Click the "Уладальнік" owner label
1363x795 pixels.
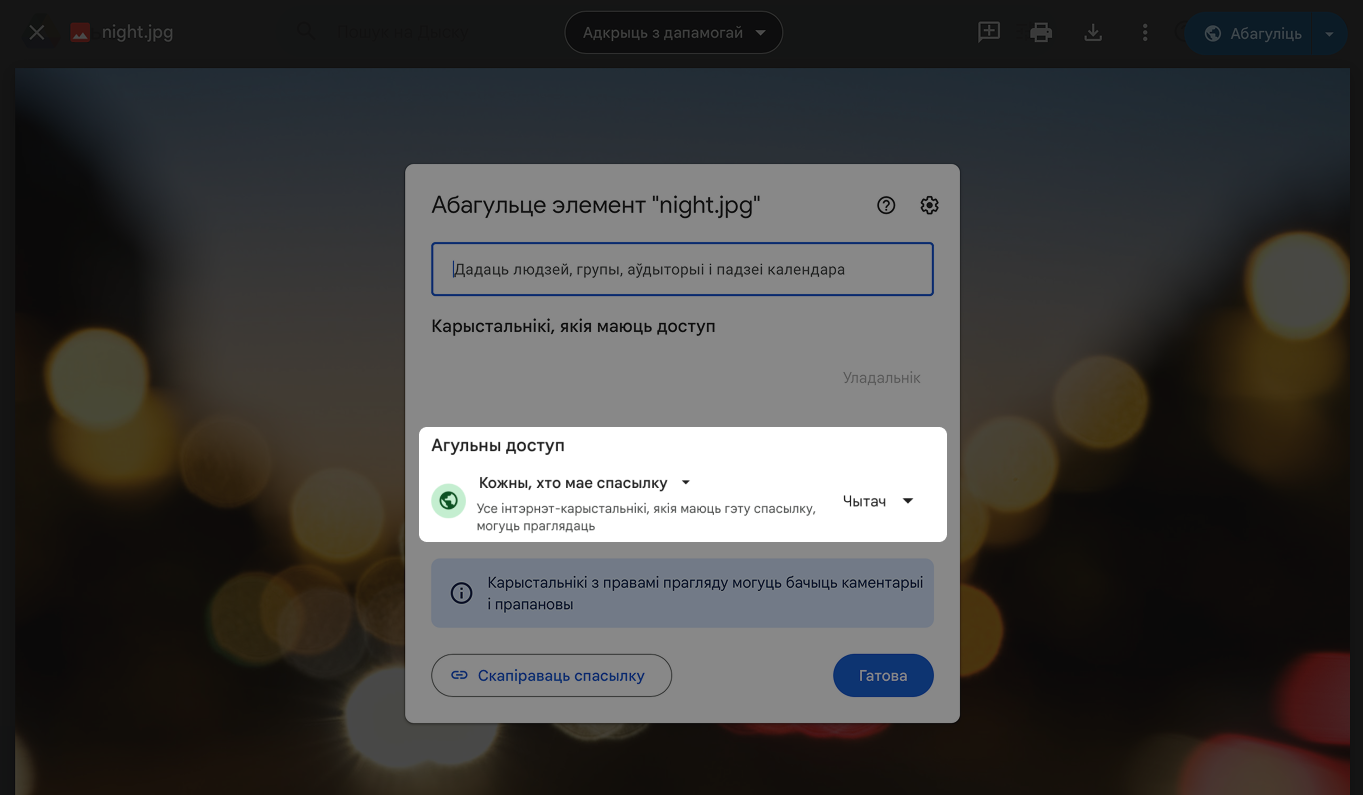tap(881, 378)
